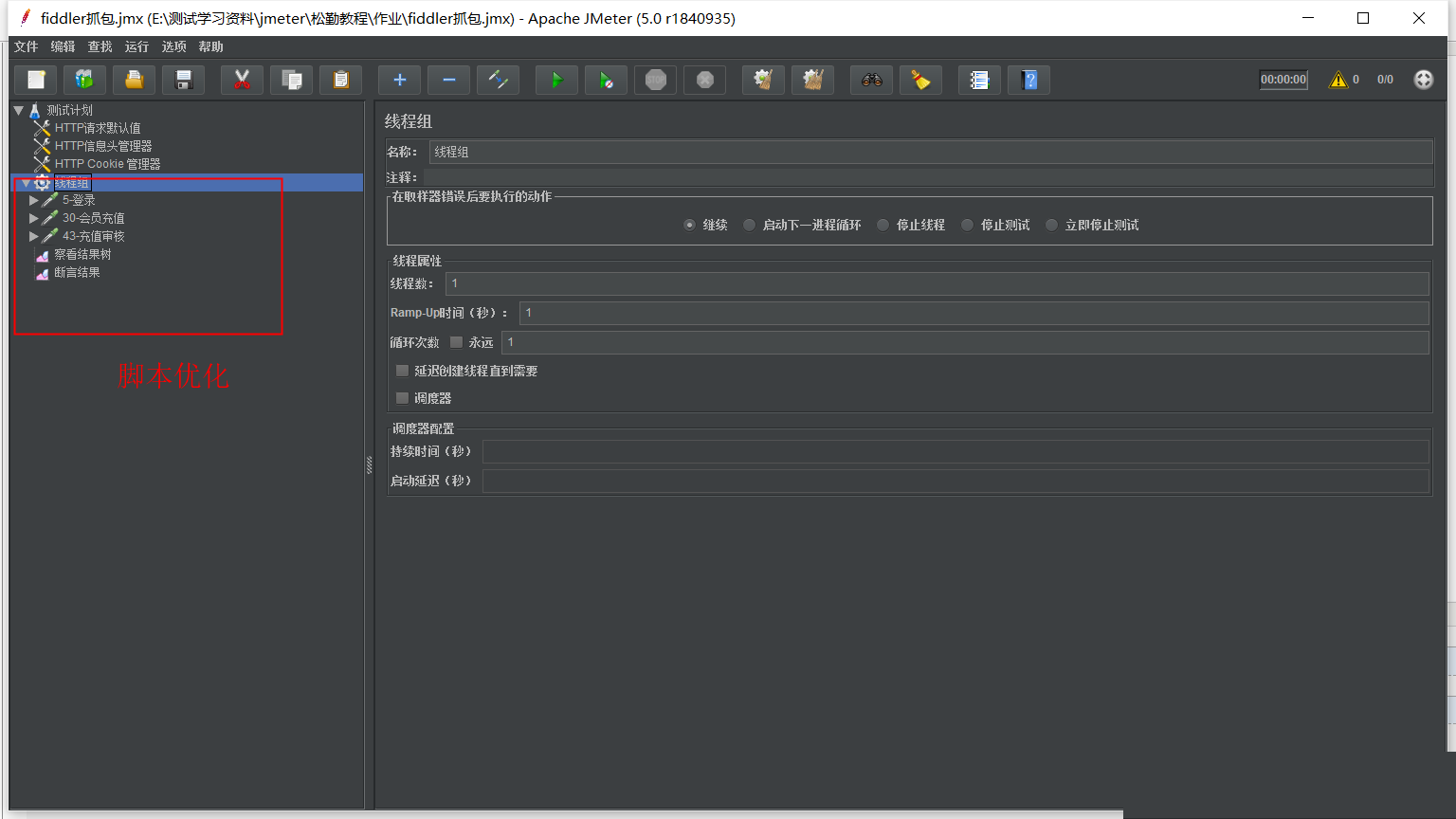
Task: Expand the 5-登录 tree node
Action: (x=34, y=200)
